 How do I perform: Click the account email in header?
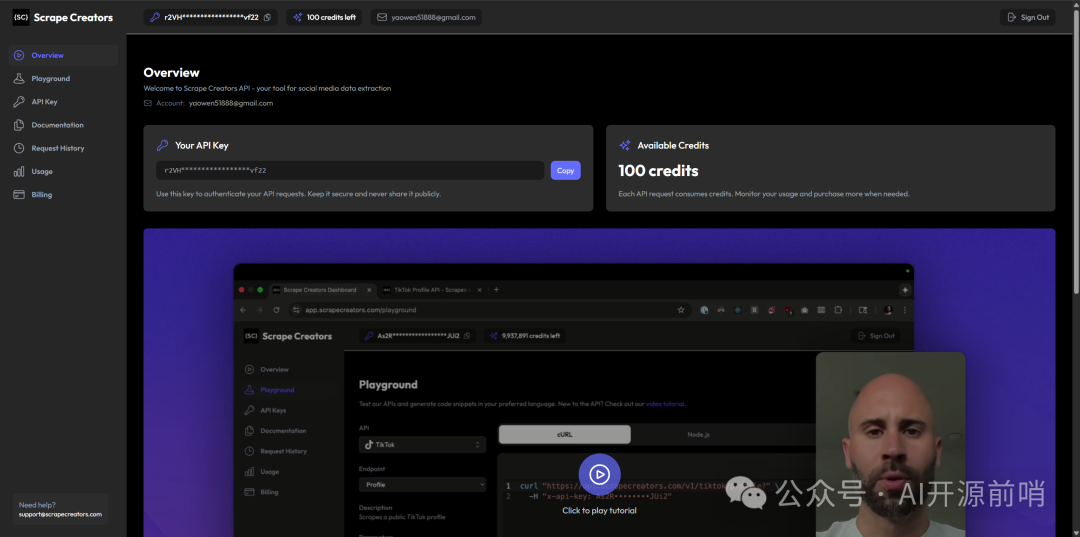433,17
